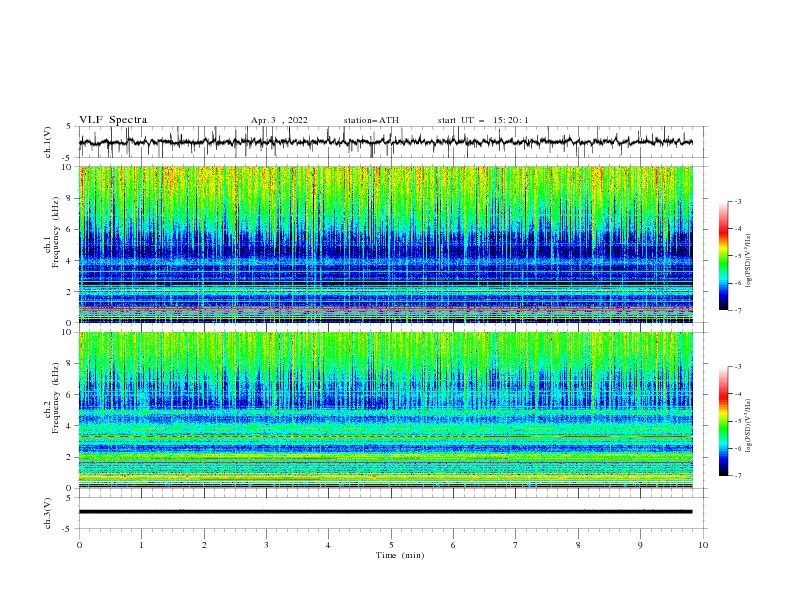Image resolution: width=792 pixels, height=612 pixels.
Task: Click tick label "0" on the Time axis
Action: [x=79, y=545]
